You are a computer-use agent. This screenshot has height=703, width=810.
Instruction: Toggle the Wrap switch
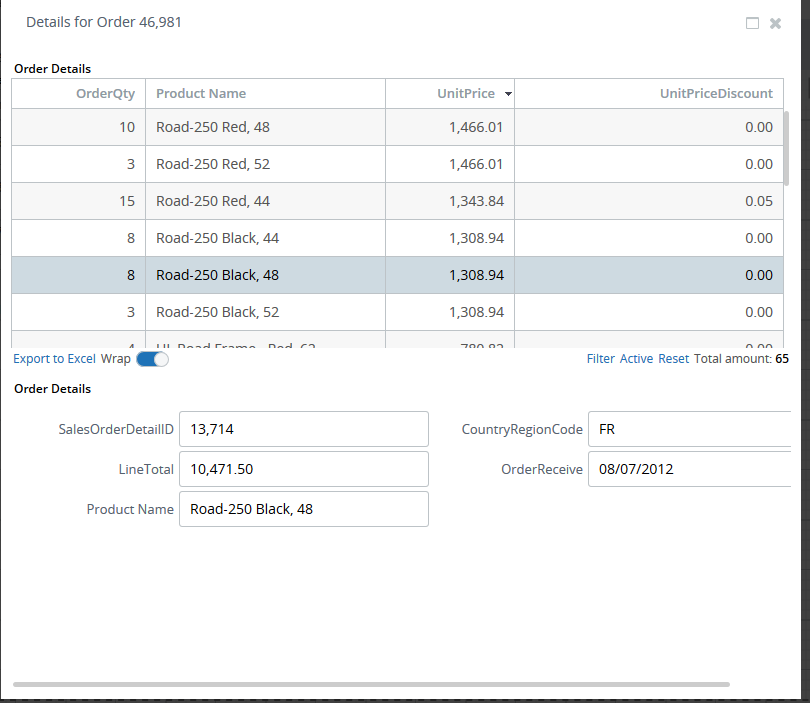click(x=152, y=359)
